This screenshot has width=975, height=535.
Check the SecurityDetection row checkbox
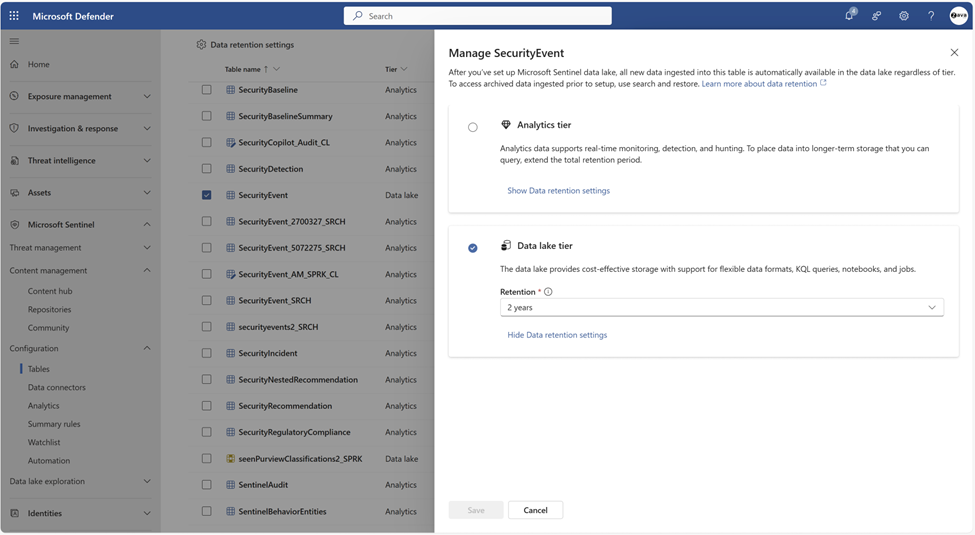(x=206, y=169)
